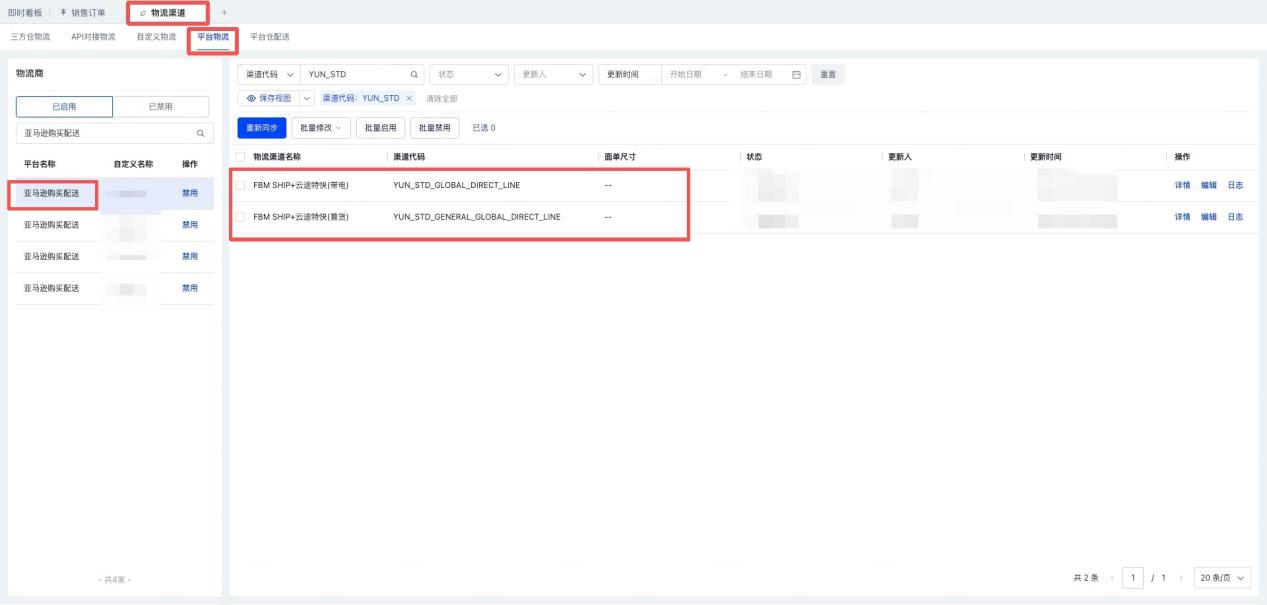The image size is (1267, 605).
Task: Go to the previous page arrow in pagination
Action: point(1109,579)
